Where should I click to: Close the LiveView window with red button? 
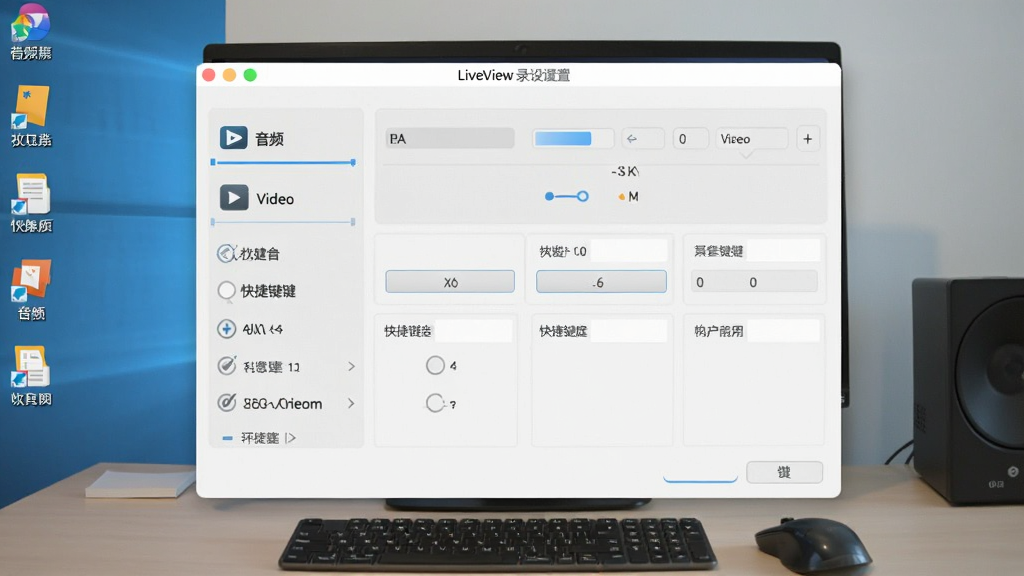[209, 75]
